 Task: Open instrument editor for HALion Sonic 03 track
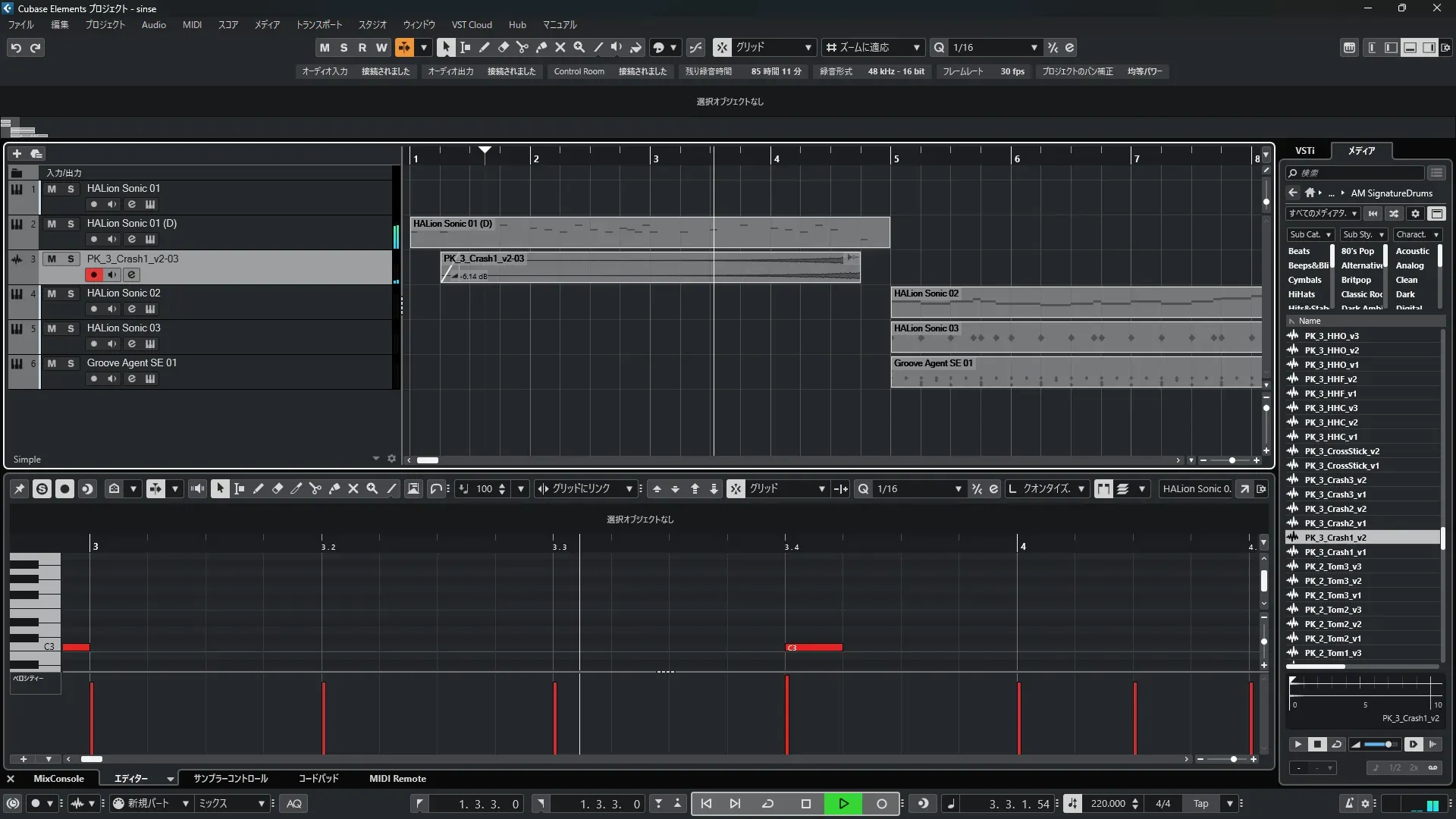pos(150,344)
